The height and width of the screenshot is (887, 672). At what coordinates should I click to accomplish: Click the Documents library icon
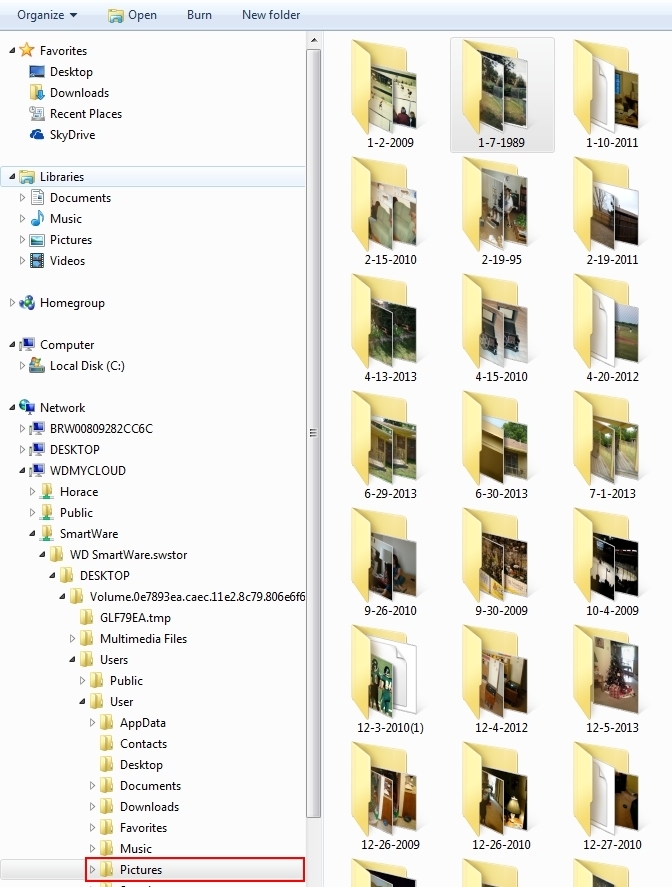pyautogui.click(x=37, y=197)
